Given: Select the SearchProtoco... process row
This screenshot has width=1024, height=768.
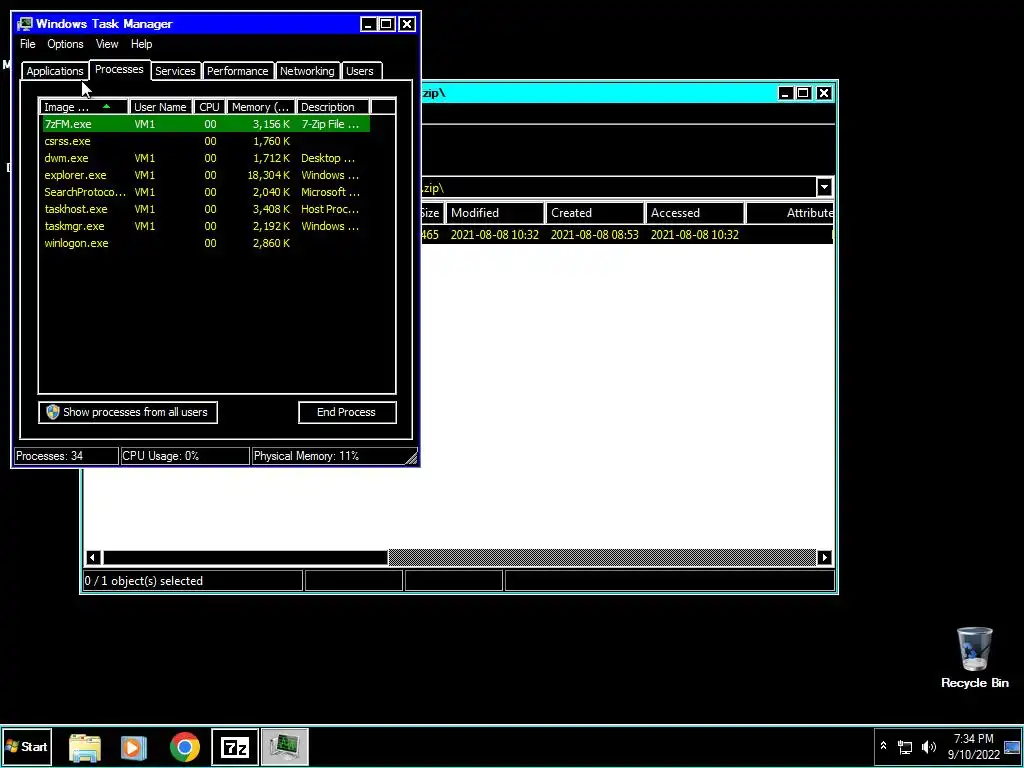Looking at the screenshot, I should pos(206,192).
